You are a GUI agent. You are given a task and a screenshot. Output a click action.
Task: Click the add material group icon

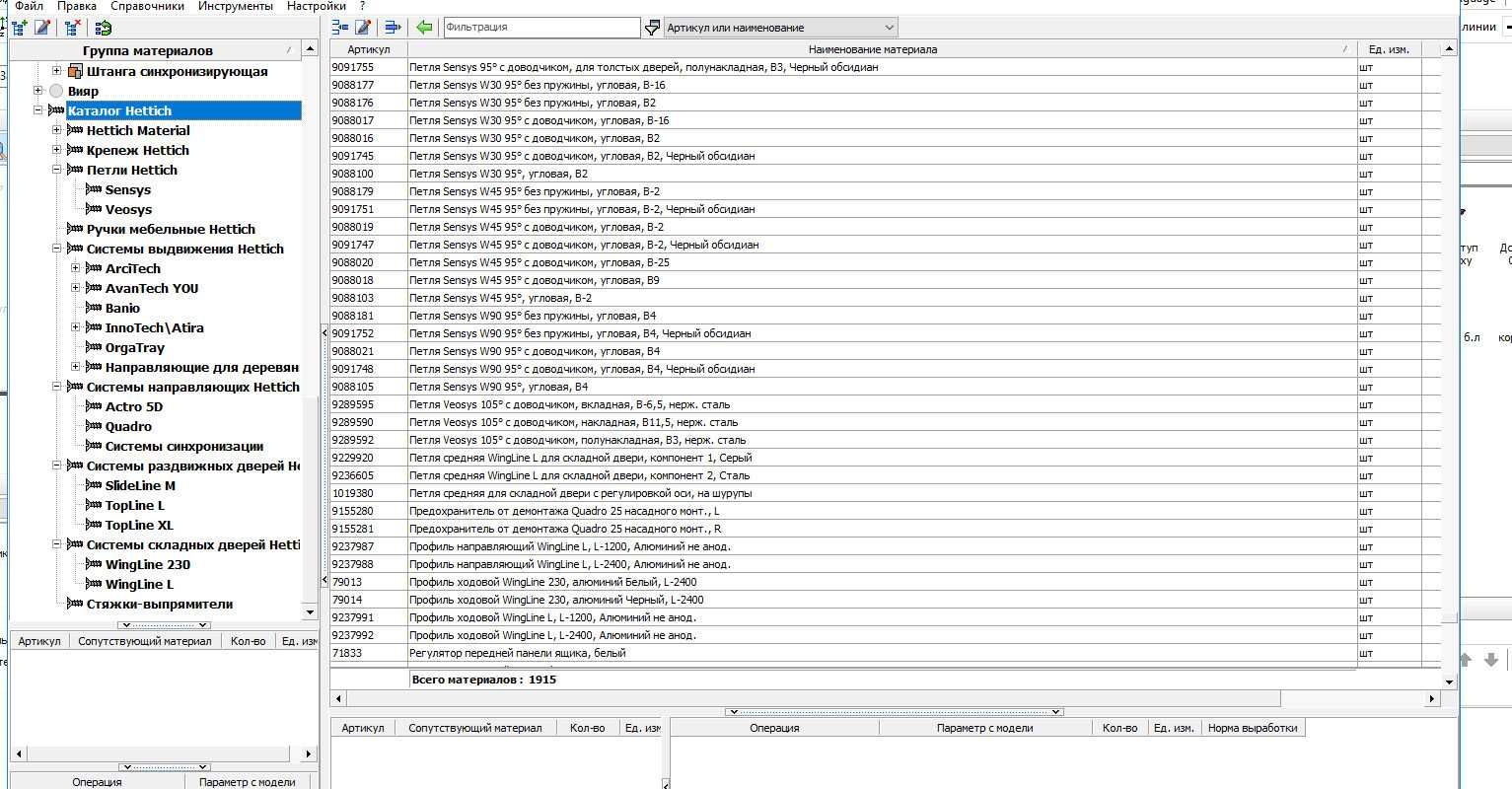point(19,28)
